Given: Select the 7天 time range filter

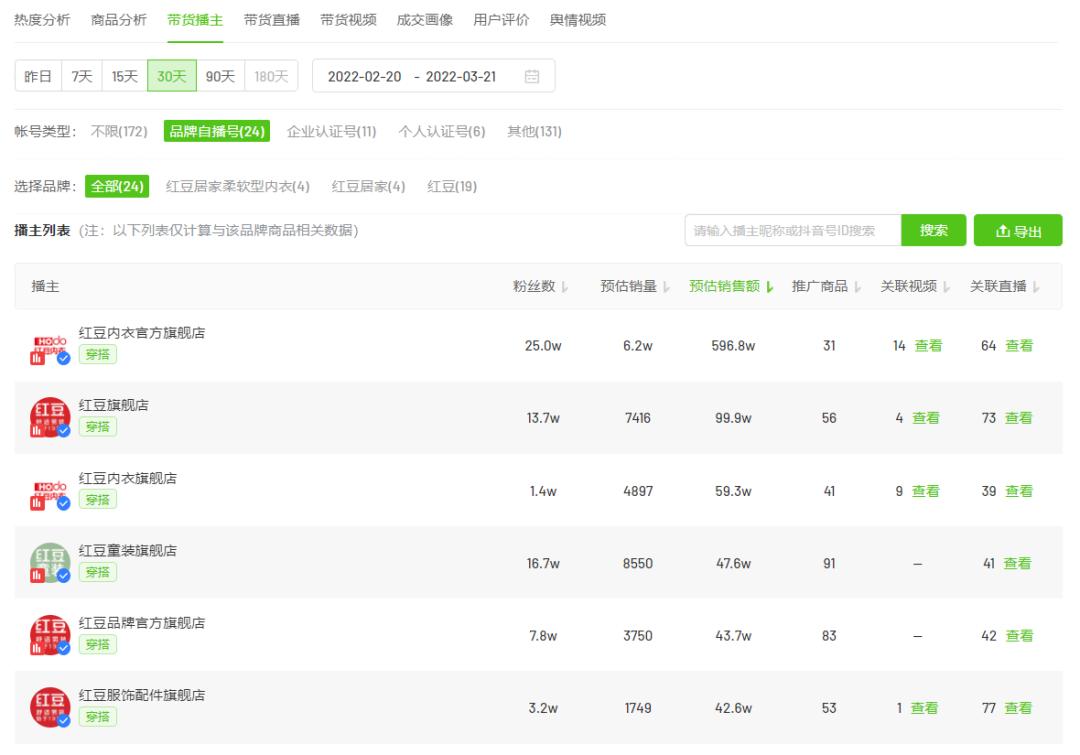Looking at the screenshot, I should pyautogui.click(x=79, y=76).
